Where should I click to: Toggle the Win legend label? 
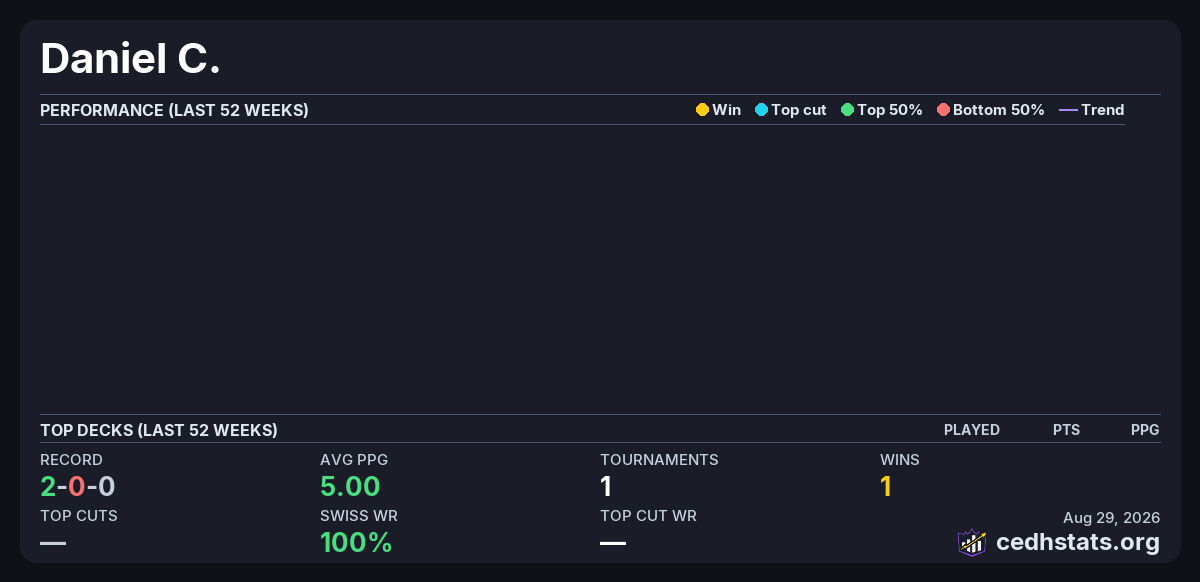coord(727,110)
